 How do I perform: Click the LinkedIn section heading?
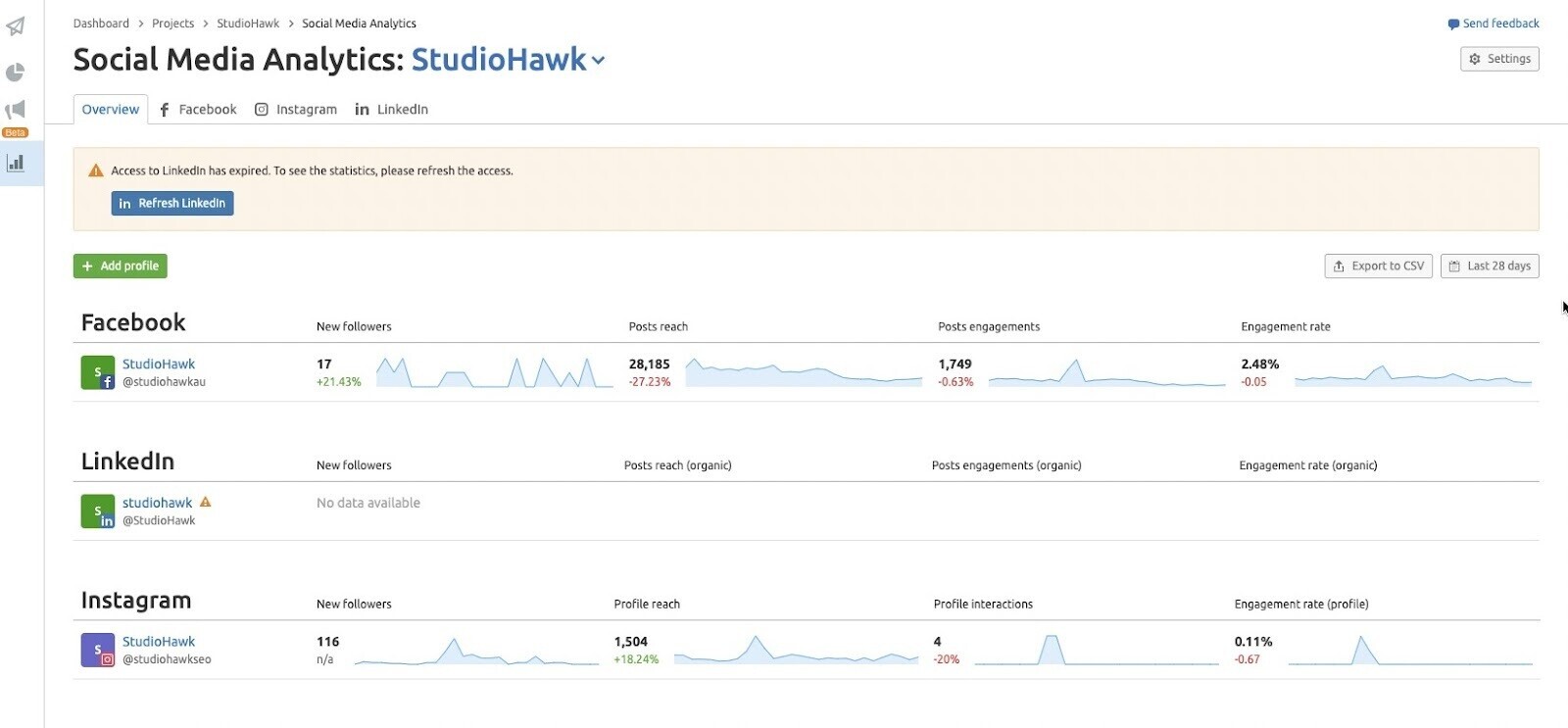coord(127,461)
